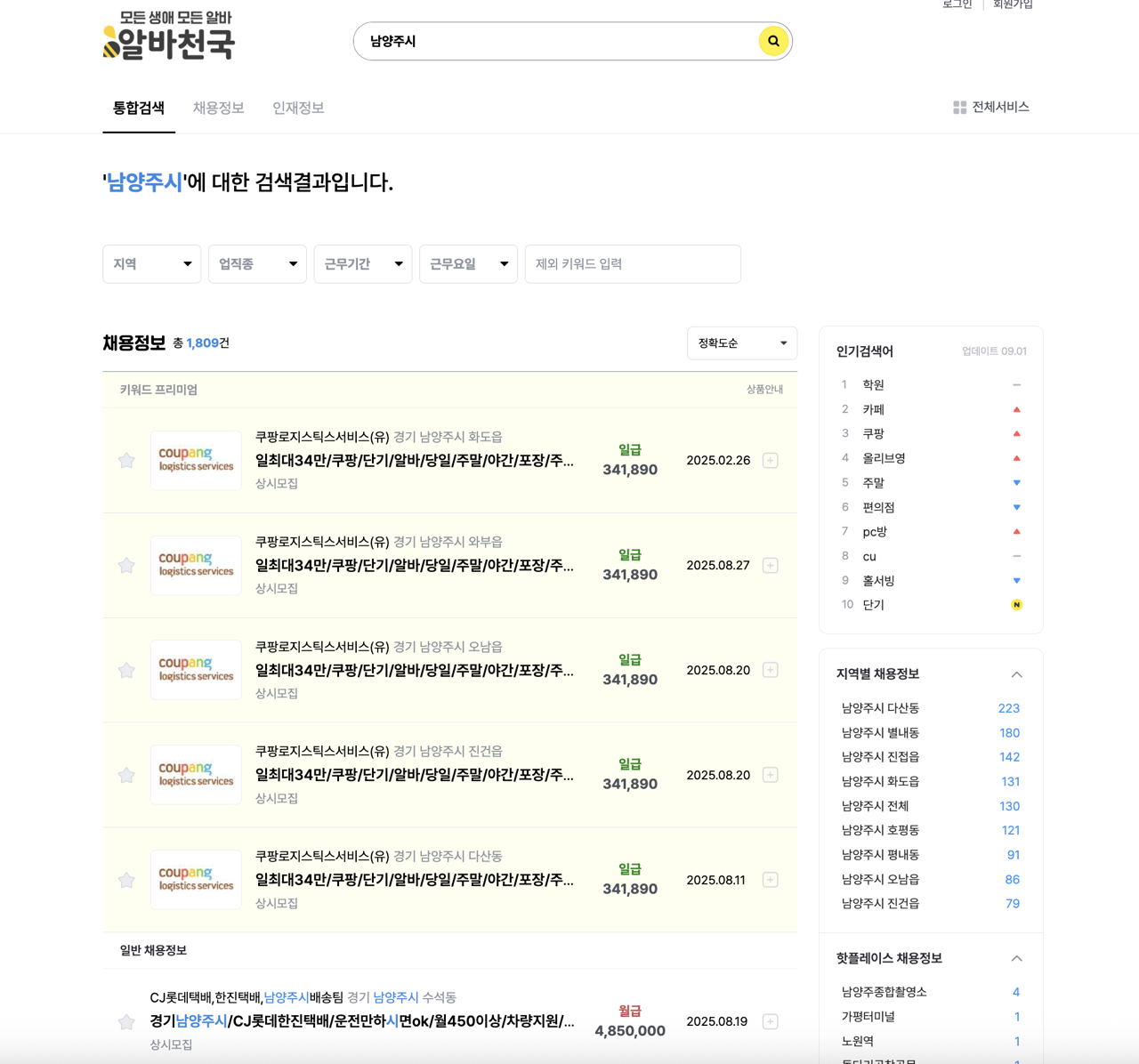Select popular keyword 카페
The image size is (1139, 1064).
(873, 409)
